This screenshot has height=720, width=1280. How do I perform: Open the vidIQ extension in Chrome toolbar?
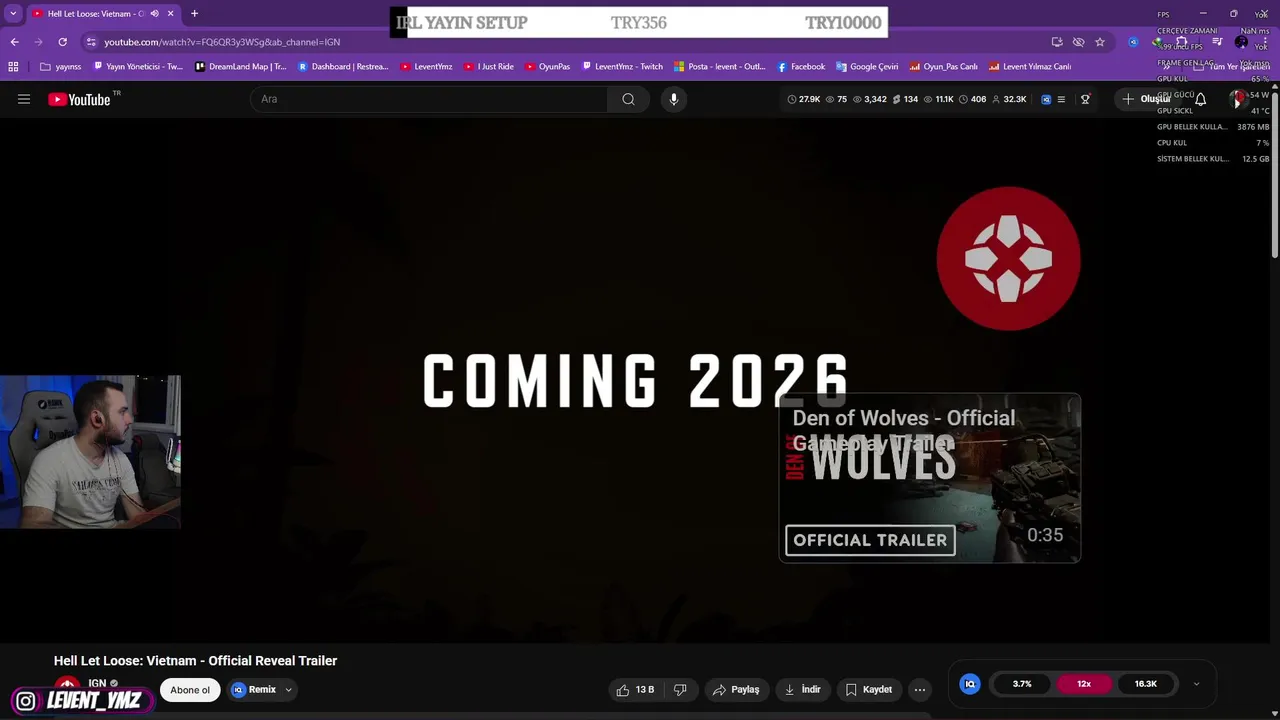pyautogui.click(x=1133, y=42)
